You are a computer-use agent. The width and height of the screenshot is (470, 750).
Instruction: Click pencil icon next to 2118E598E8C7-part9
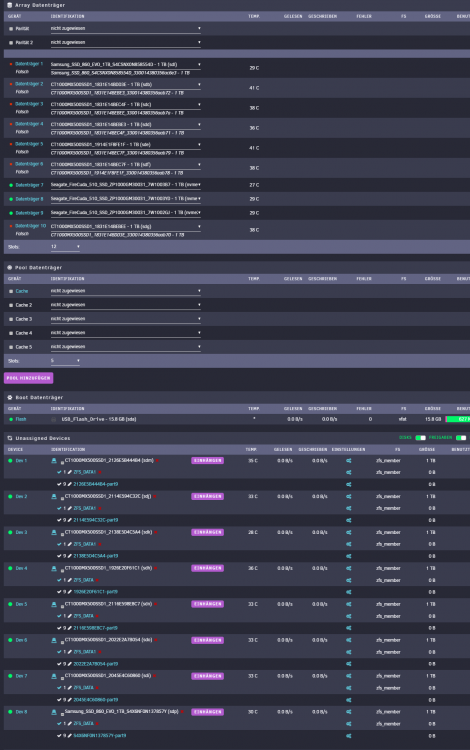[70, 628]
